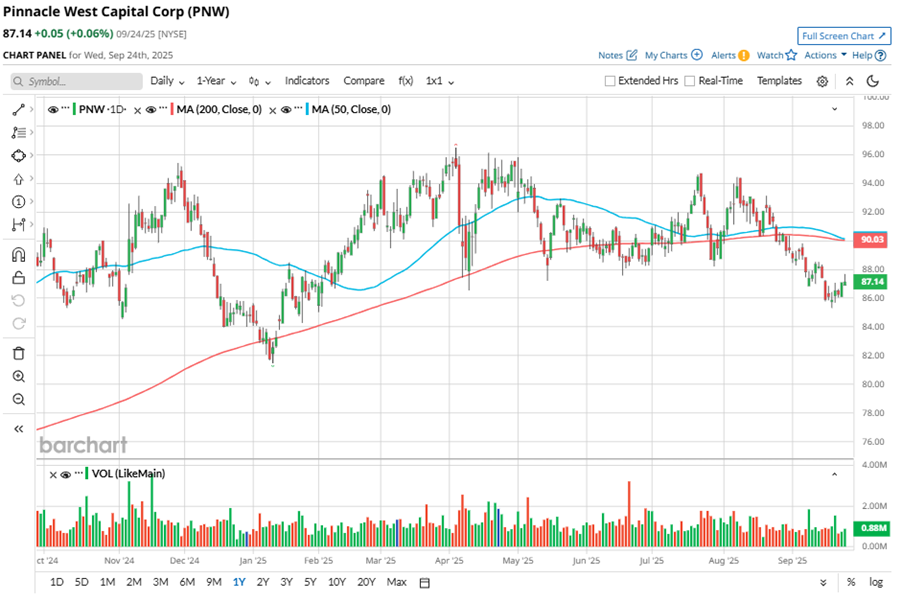
Task: Select the 10Y time range
Action: 337,582
